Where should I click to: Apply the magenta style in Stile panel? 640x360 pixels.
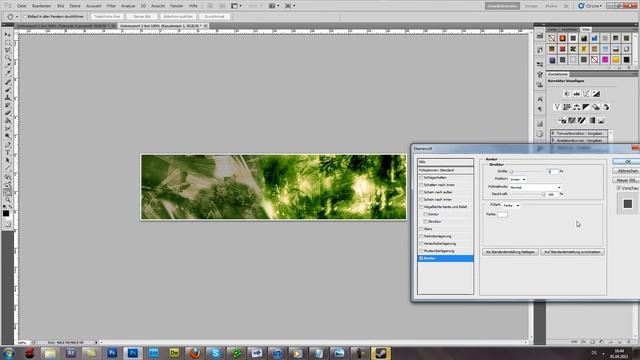605,60
